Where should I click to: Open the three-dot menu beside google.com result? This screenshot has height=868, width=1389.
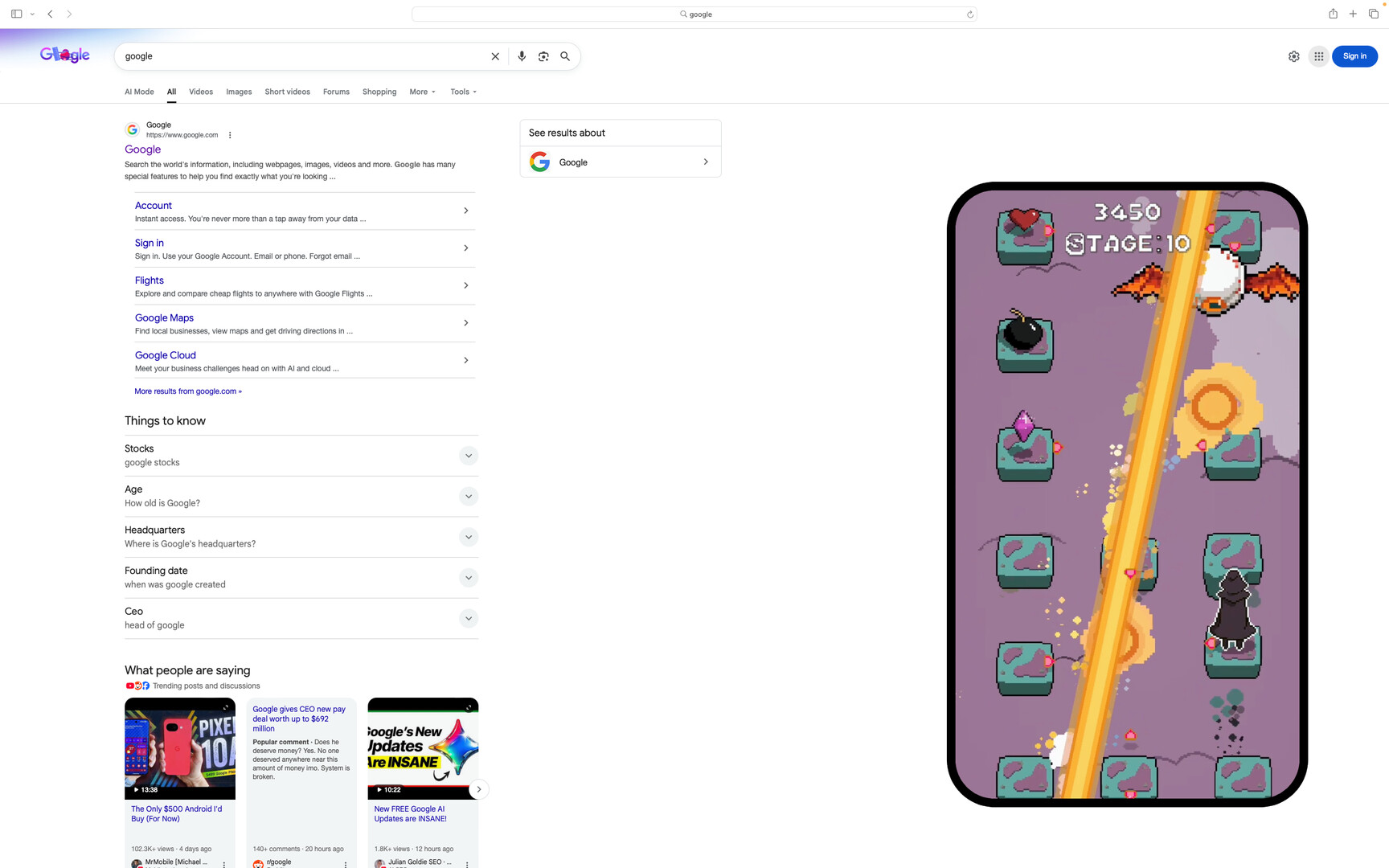coord(230,135)
